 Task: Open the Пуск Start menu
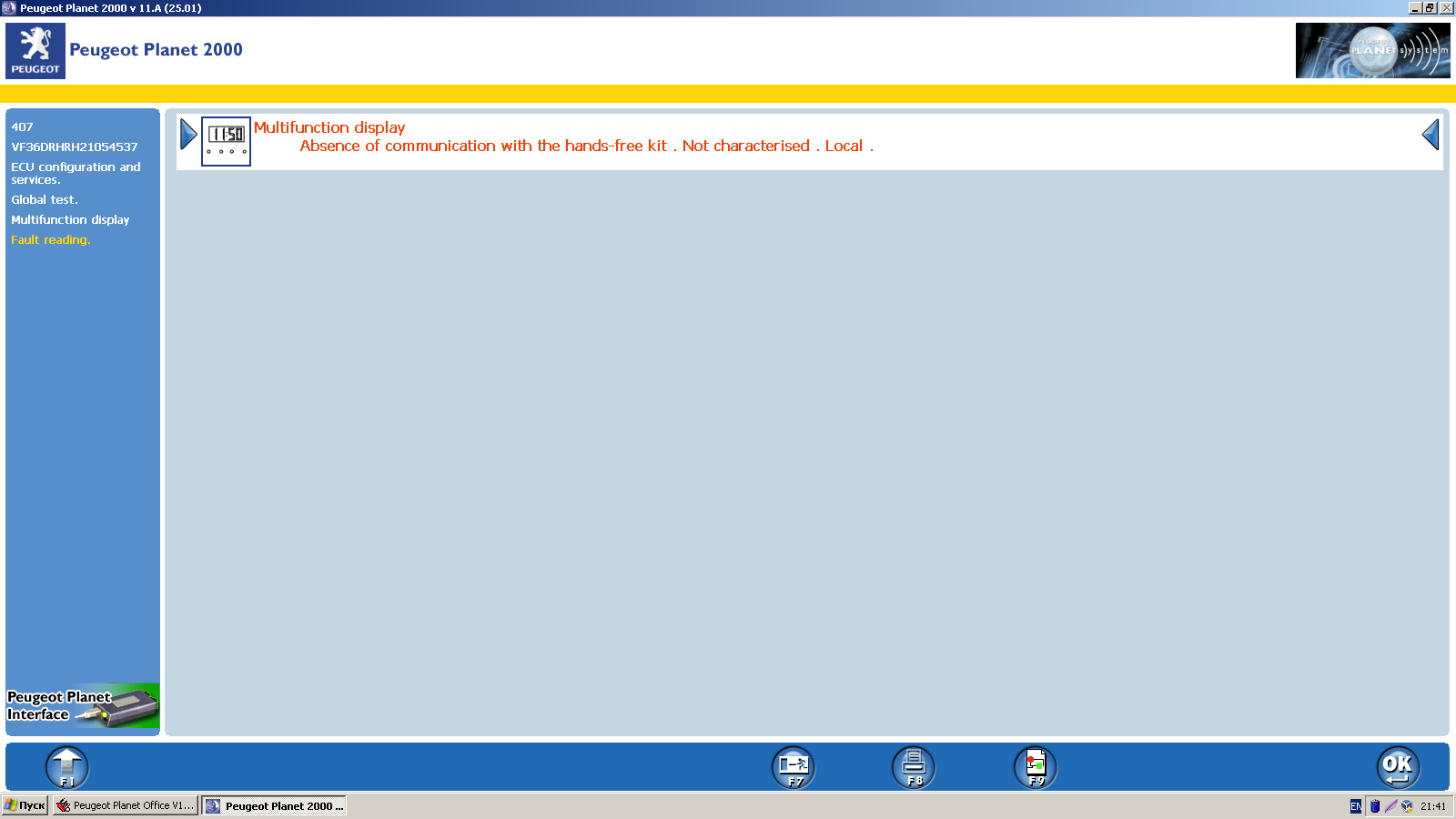coord(25,805)
